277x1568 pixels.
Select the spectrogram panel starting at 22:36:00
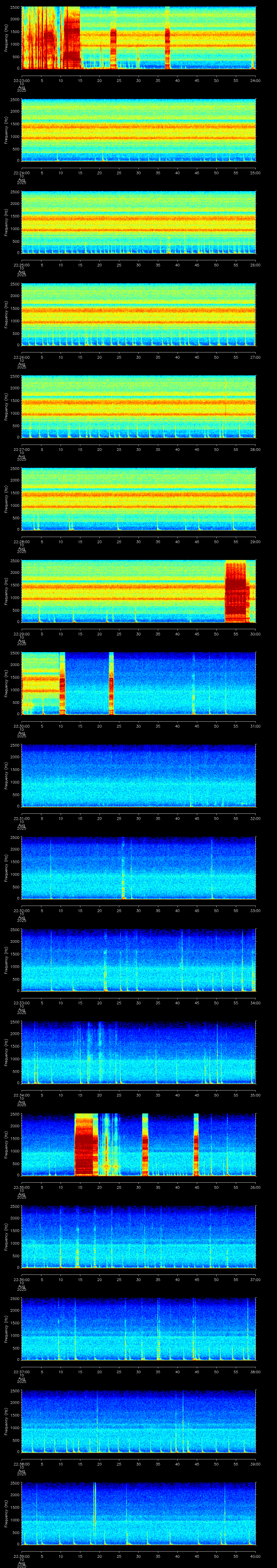click(139, 1237)
